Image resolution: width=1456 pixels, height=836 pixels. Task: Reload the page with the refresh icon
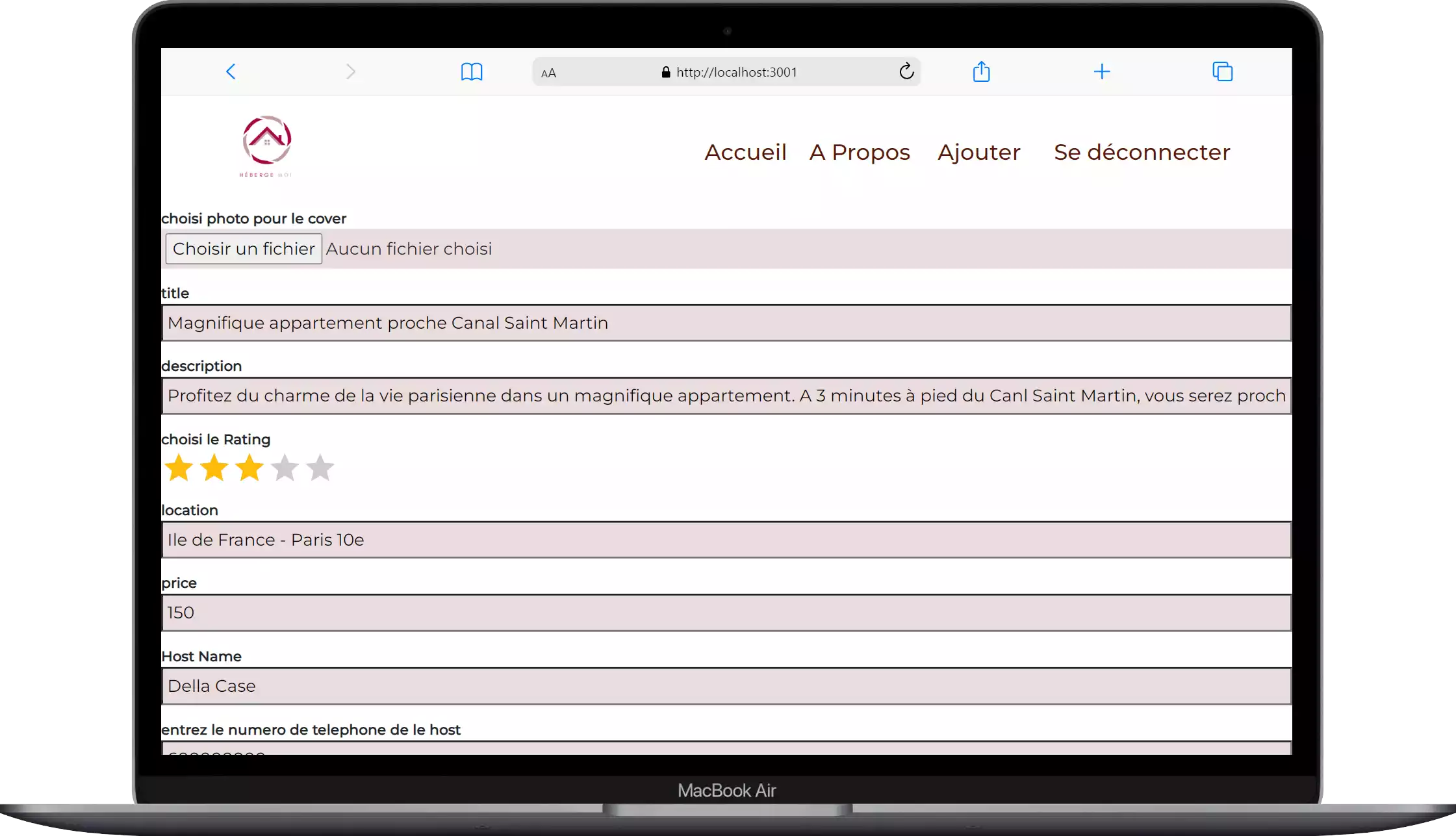(x=906, y=71)
